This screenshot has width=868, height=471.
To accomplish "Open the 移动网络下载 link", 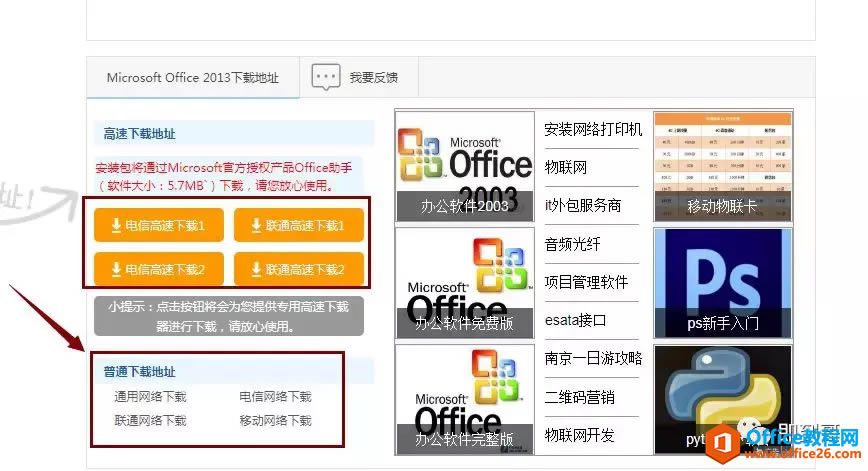I will [275, 421].
